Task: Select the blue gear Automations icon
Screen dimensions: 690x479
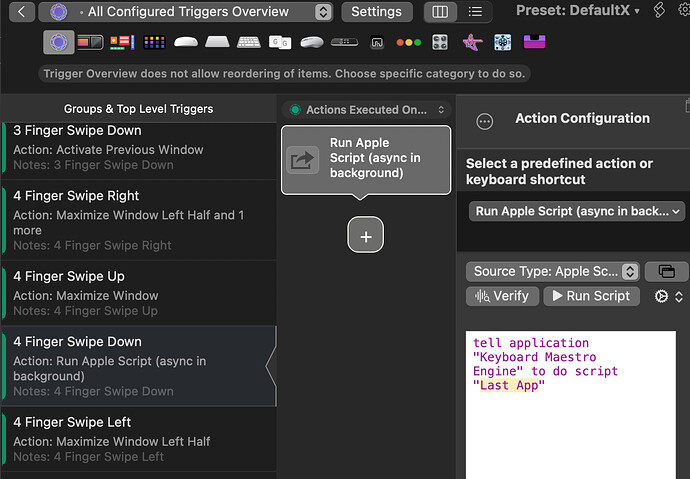Action: pos(503,43)
